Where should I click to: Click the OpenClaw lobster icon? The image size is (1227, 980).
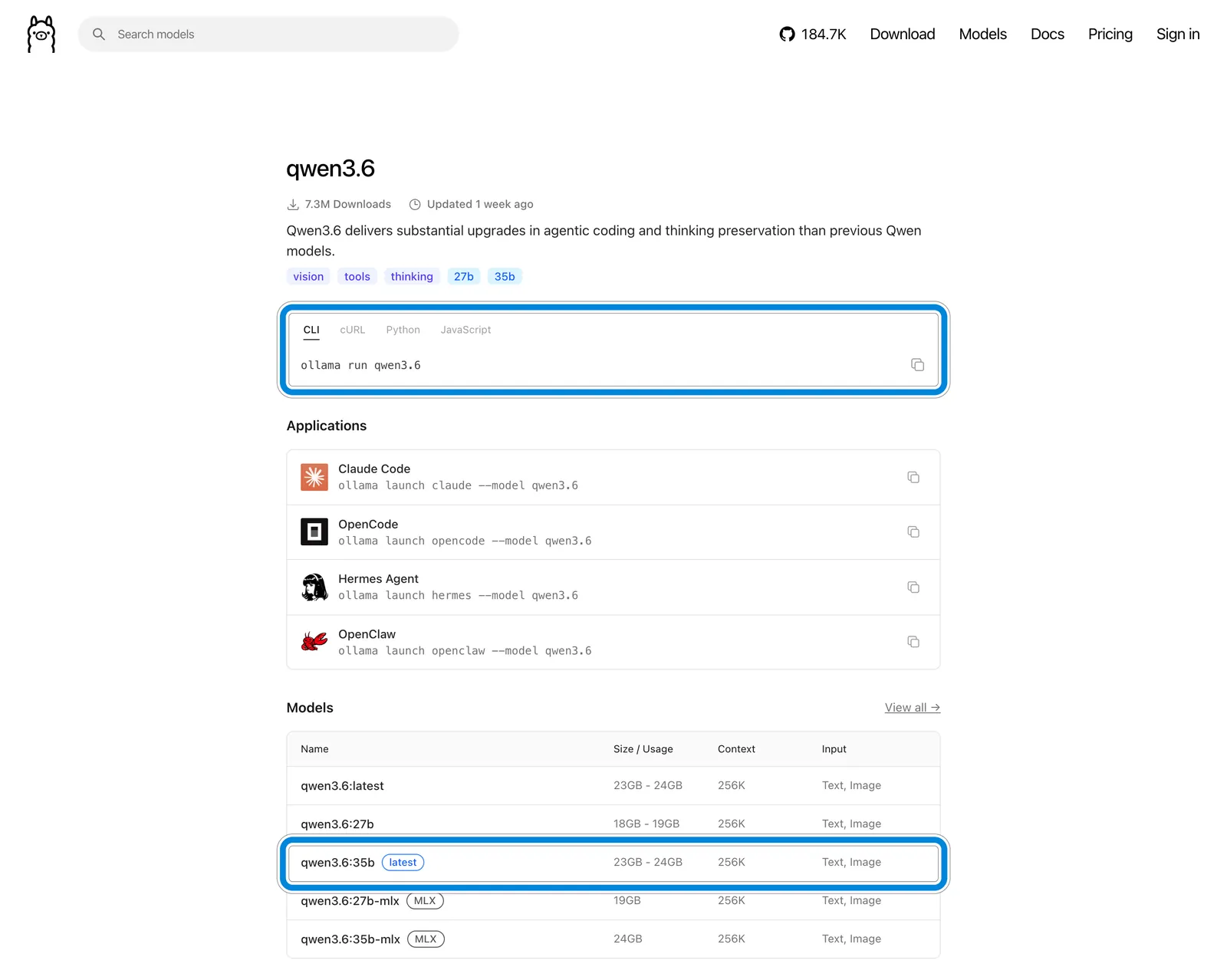[314, 642]
